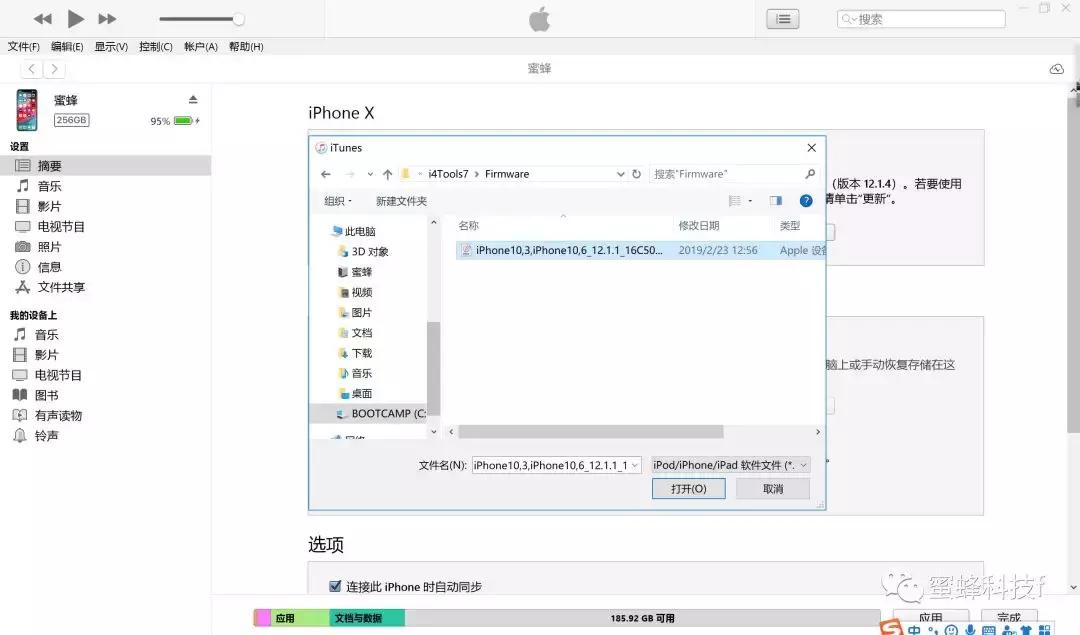The image size is (1080, 635).
Task: Click the 打开(O) button
Action: pos(688,488)
